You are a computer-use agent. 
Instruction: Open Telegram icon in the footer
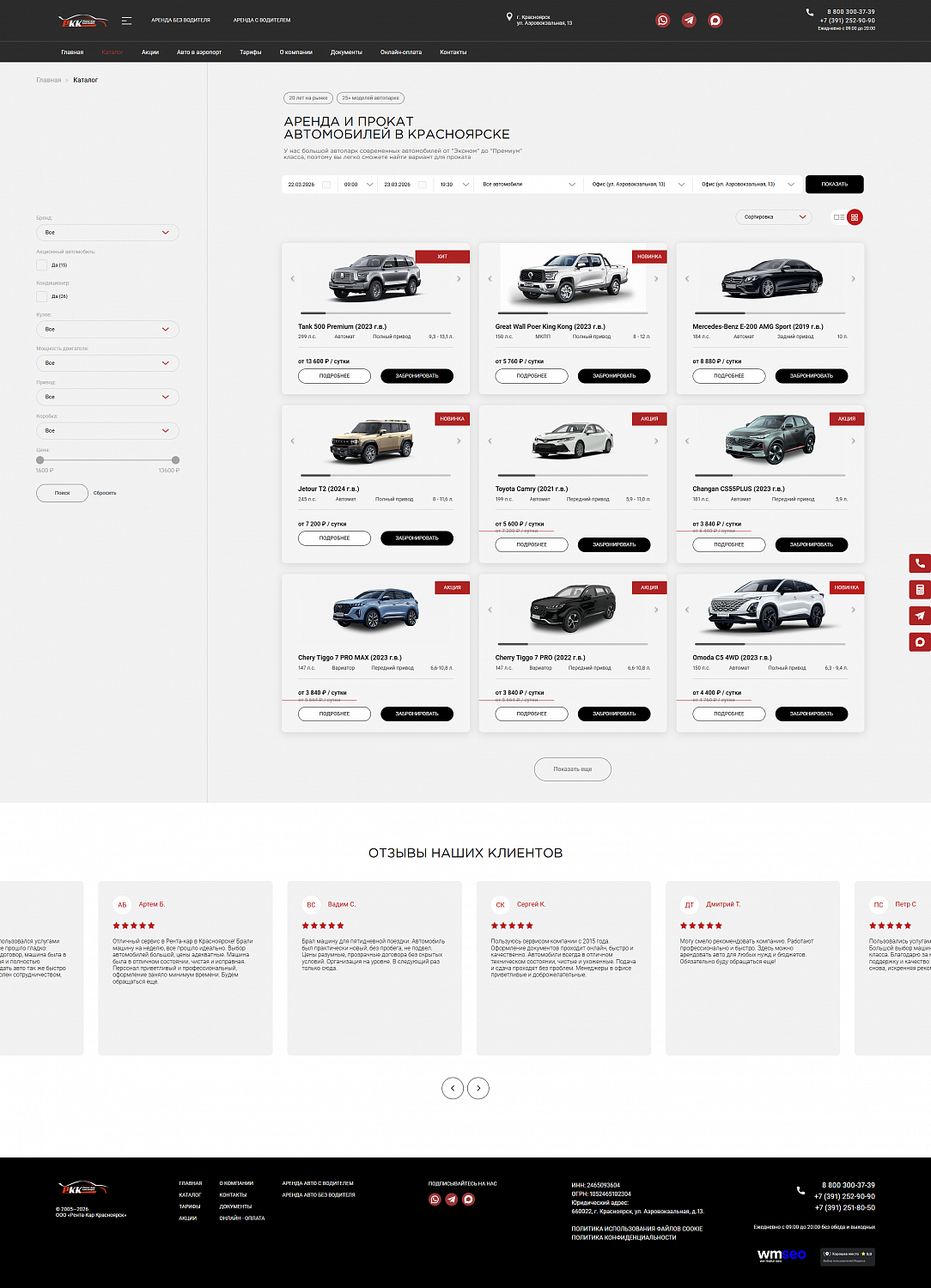(452, 1200)
